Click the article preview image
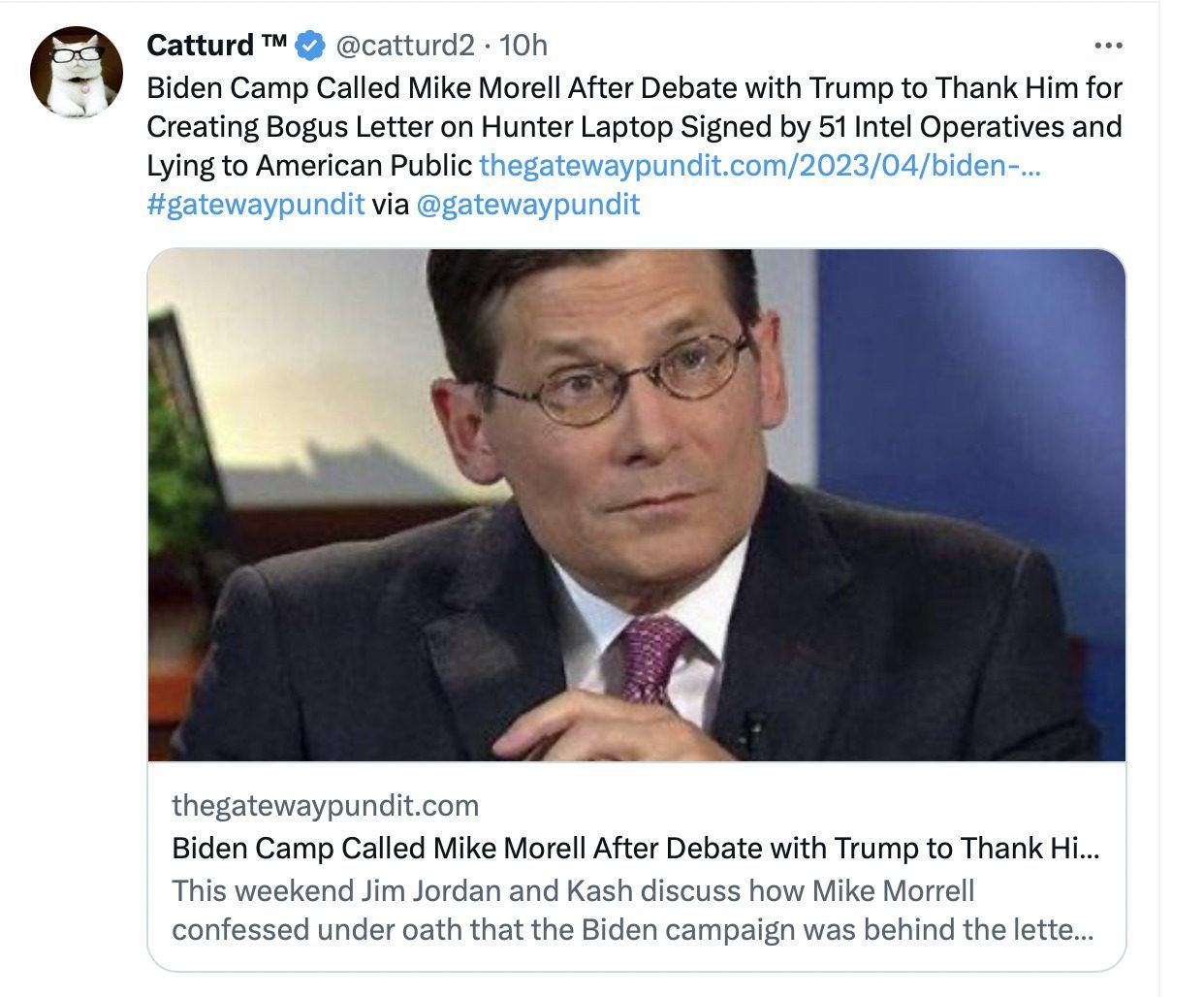Image resolution: width=1204 pixels, height=997 pixels. 636,504
